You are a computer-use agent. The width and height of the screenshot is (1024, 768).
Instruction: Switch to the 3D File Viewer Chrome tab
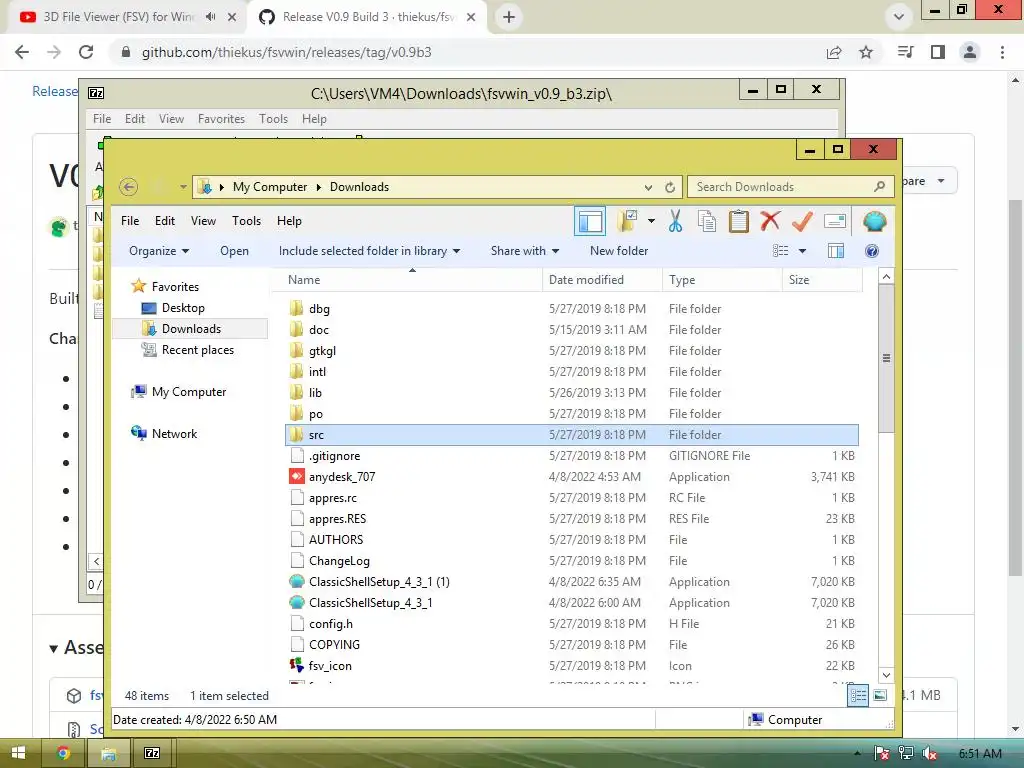118,17
